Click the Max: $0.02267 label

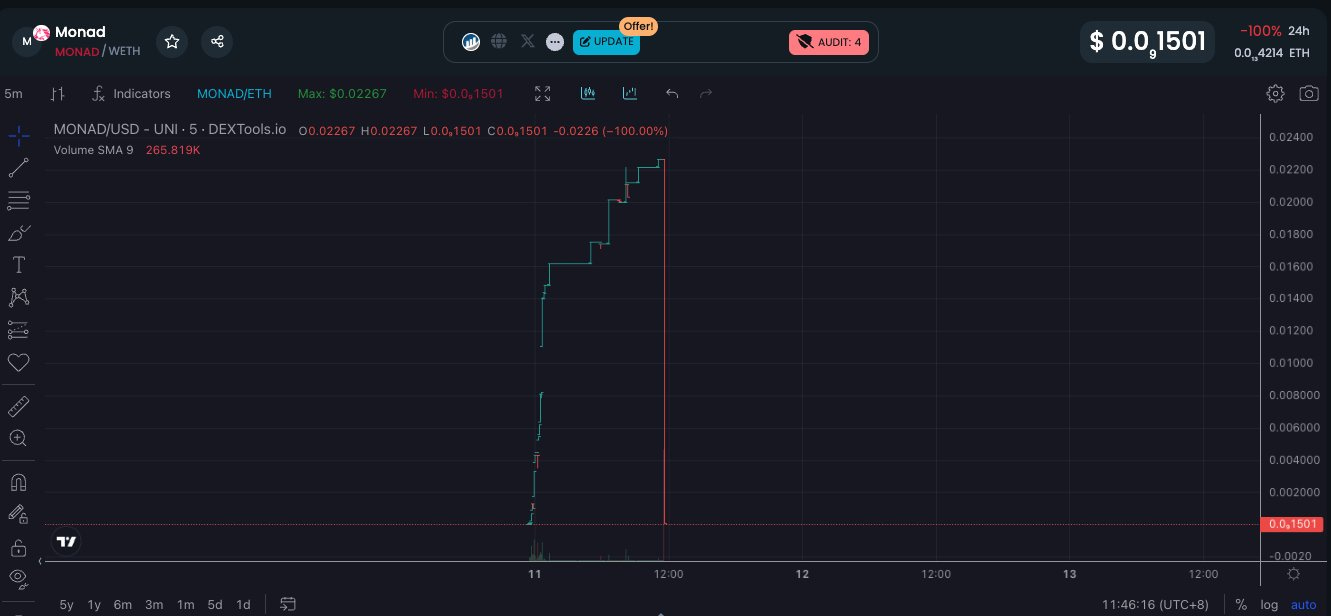point(342,93)
